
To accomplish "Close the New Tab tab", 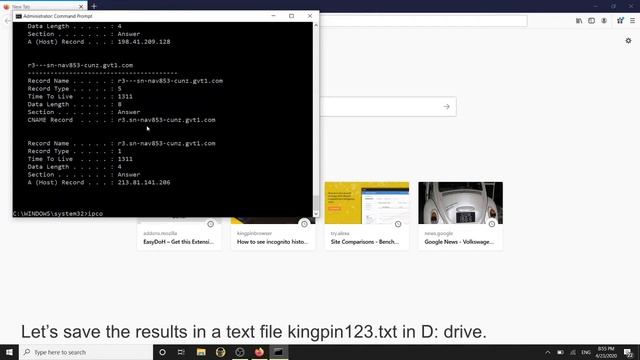I will coord(81,7).
